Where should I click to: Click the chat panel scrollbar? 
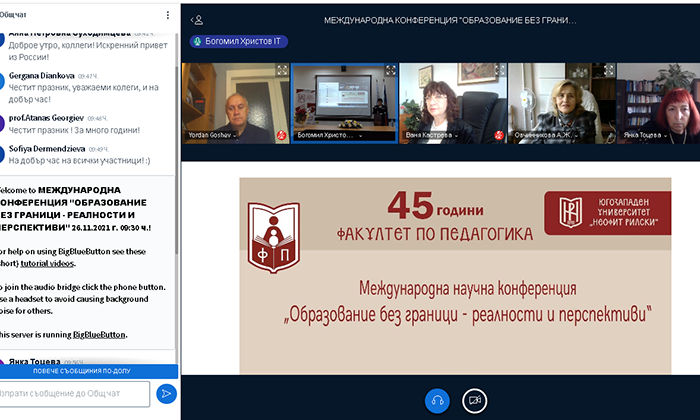click(x=176, y=161)
